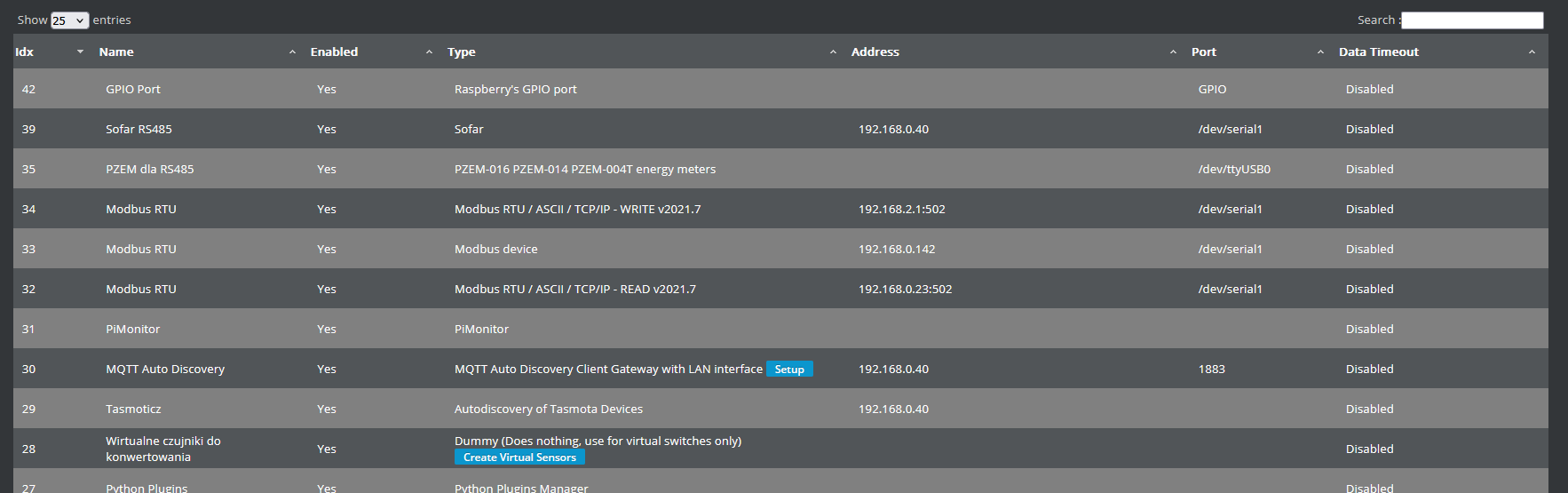Click the Create Virtual Sensors button
The width and height of the screenshot is (1568, 493).
[x=519, y=457]
